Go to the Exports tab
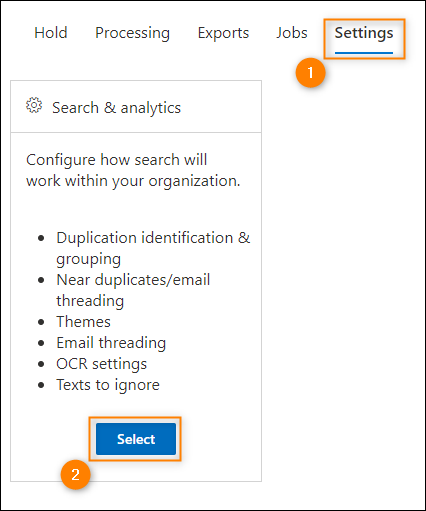This screenshot has width=426, height=511. click(x=223, y=33)
